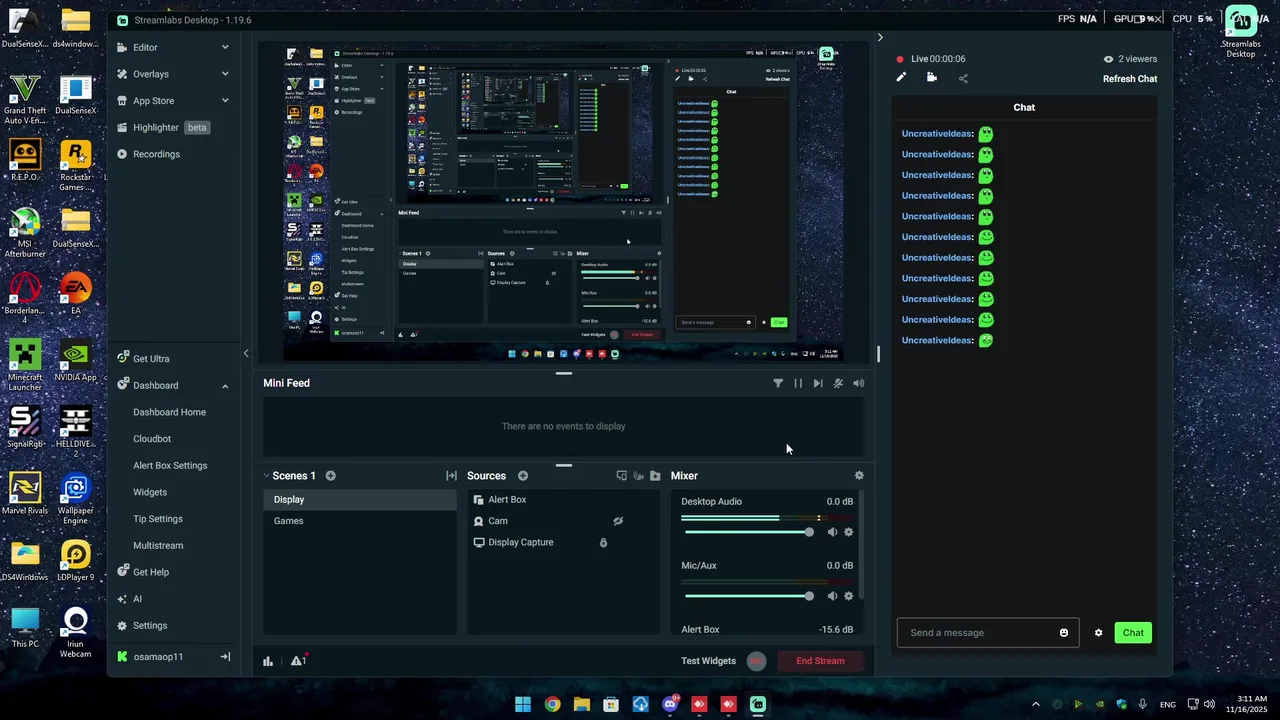Collapse the chat panel arrow
The image size is (1280, 720).
click(880, 38)
